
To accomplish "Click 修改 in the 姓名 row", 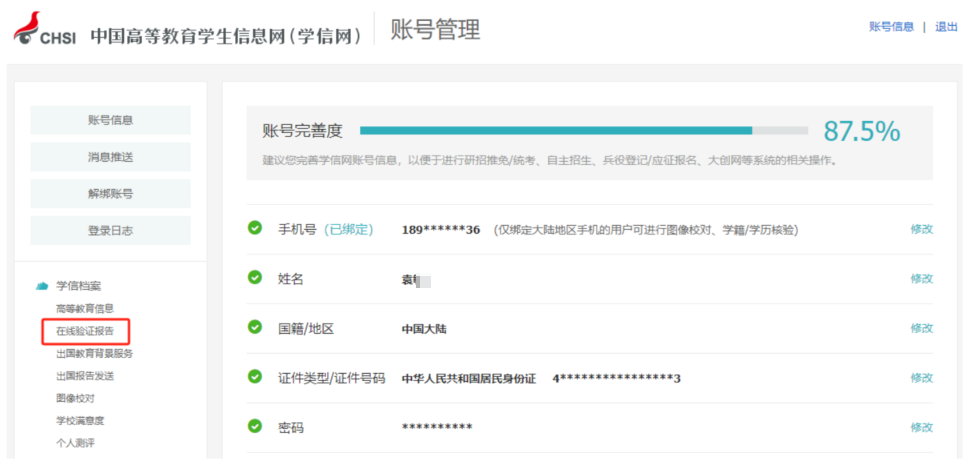I will pyautogui.click(x=921, y=279).
